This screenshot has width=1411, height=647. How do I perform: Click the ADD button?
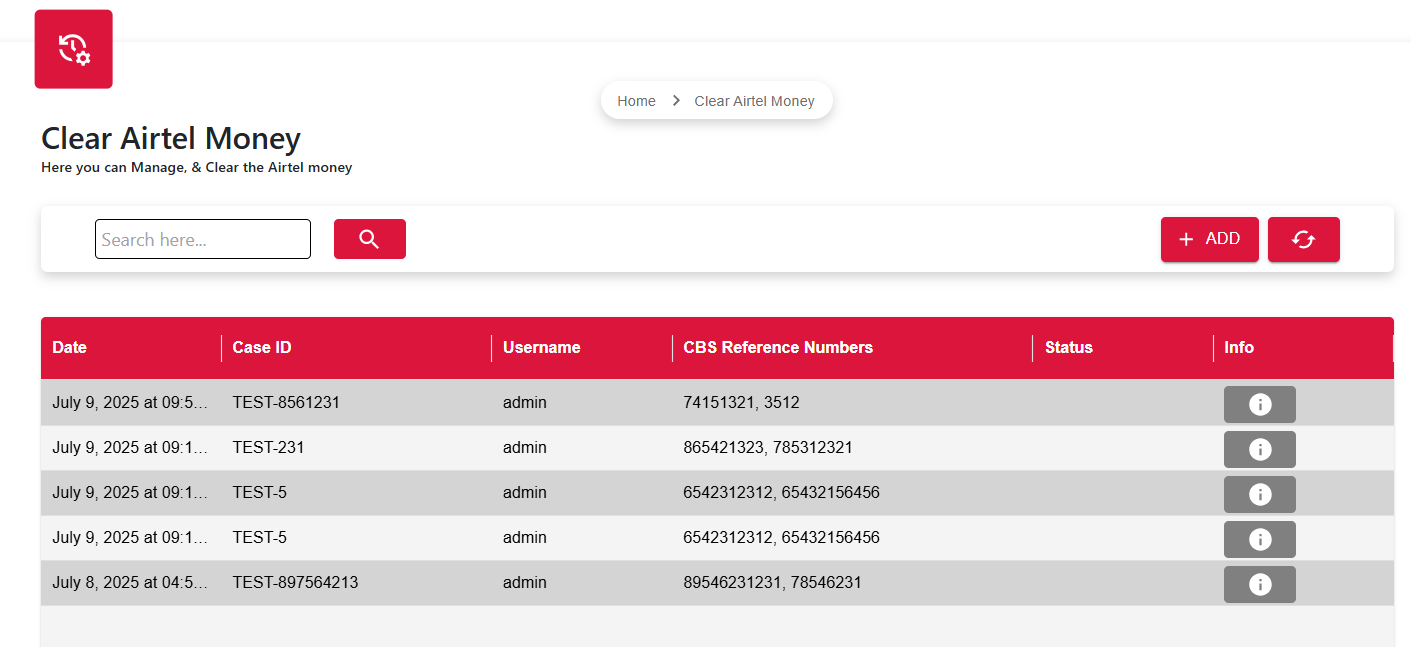coord(1209,239)
